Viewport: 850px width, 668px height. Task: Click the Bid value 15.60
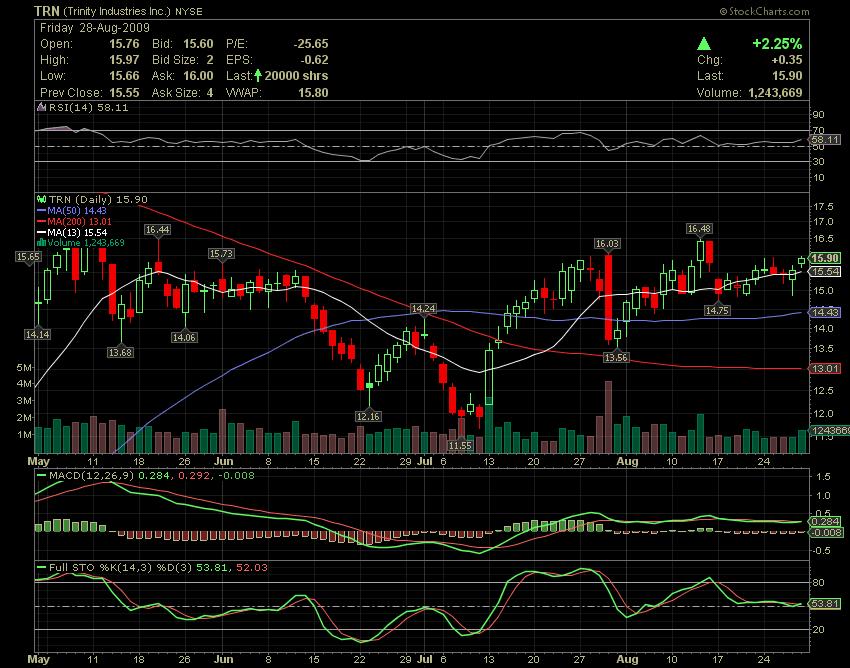pos(198,44)
